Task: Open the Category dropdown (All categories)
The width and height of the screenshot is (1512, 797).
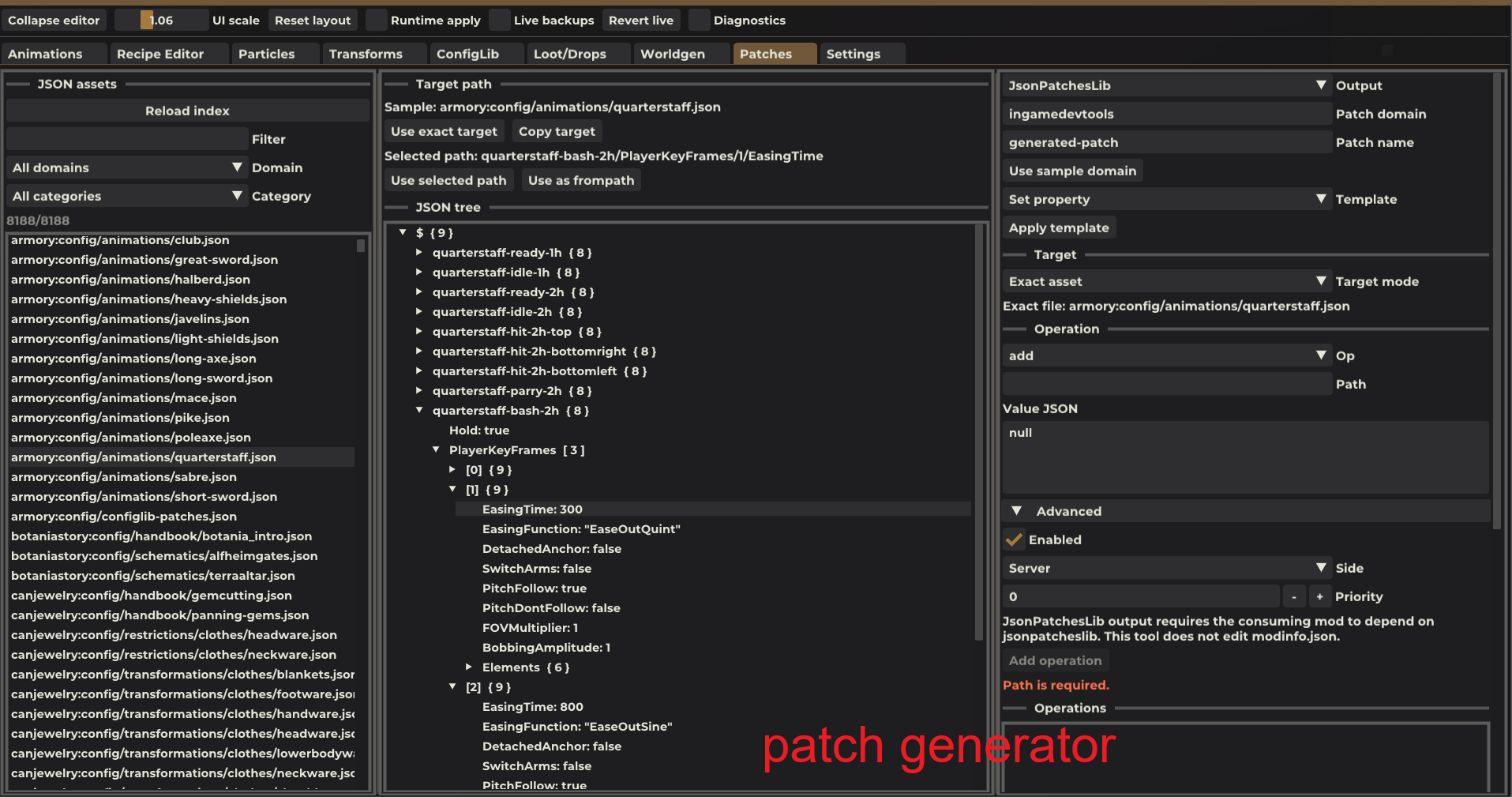Action: (x=128, y=196)
